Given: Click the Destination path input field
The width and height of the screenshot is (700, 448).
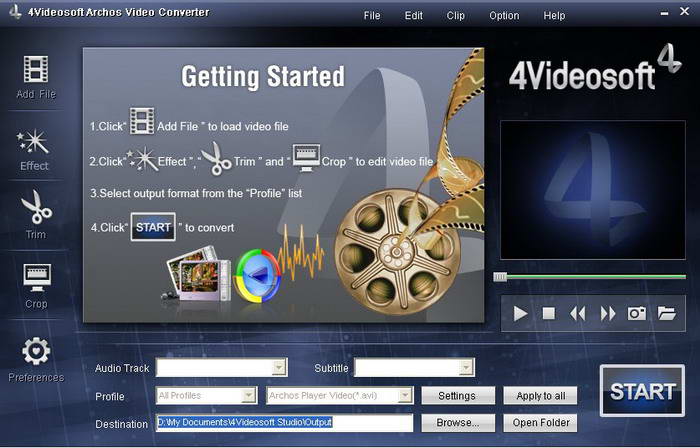Looking at the screenshot, I should click(284, 423).
